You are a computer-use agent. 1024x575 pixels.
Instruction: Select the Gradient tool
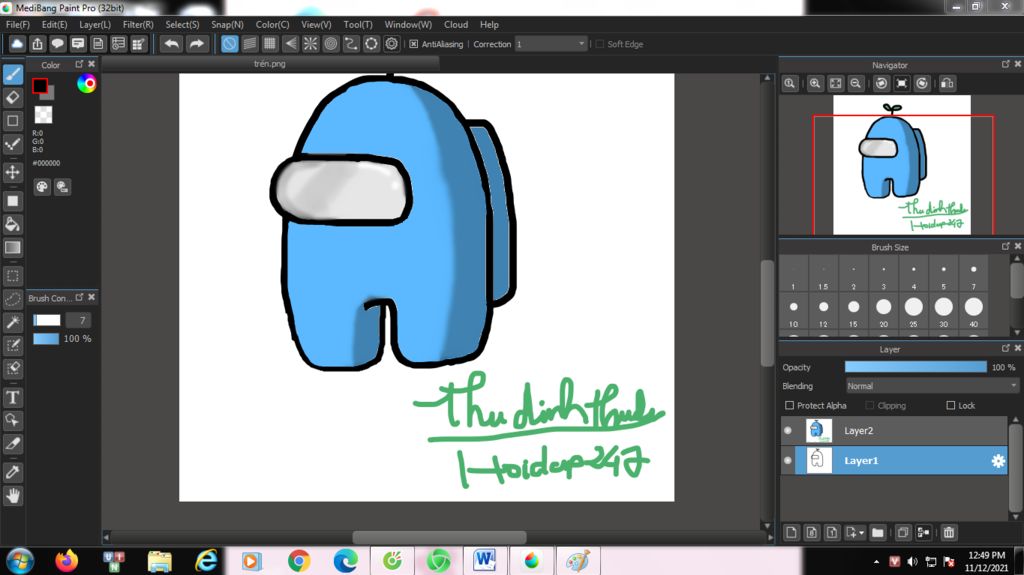(x=13, y=248)
